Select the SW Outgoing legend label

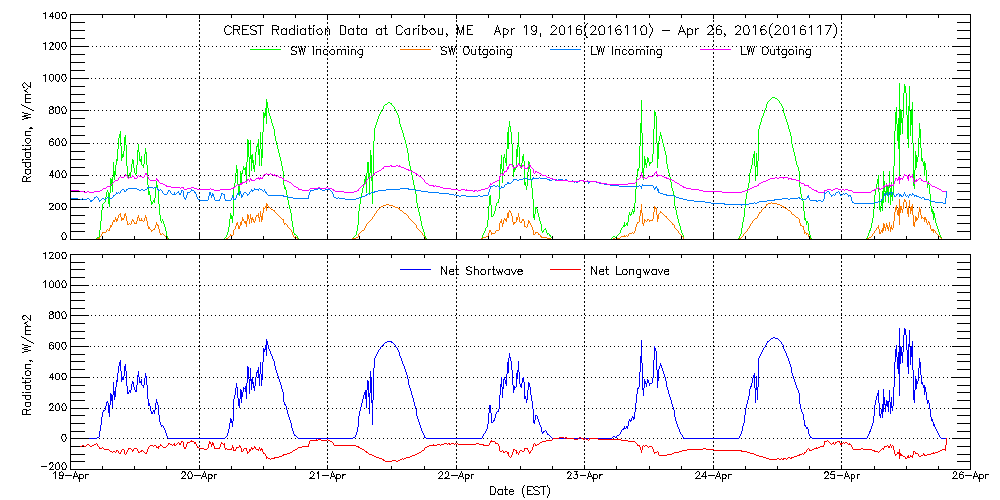pyautogui.click(x=476, y=51)
